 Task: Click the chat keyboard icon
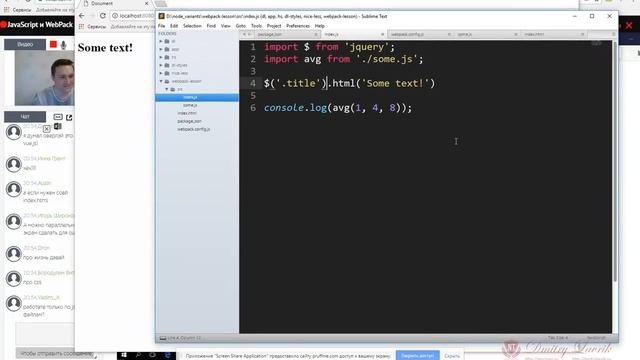58,117
